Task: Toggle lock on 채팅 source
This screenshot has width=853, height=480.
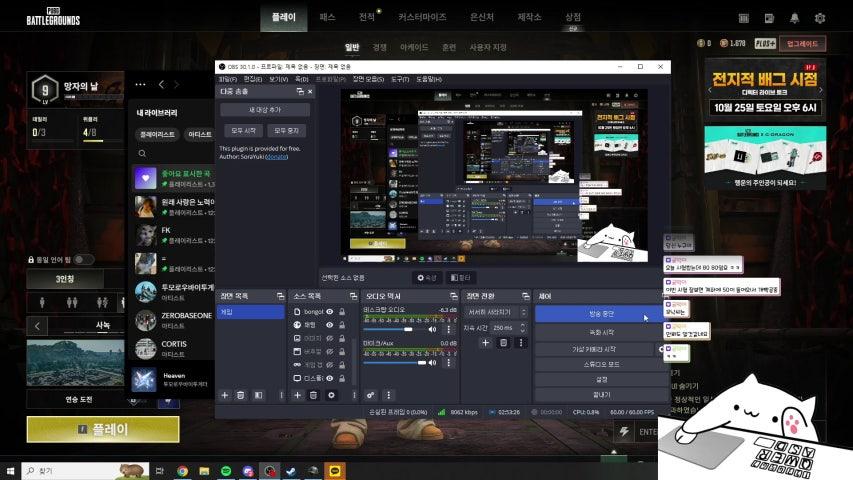Action: [x=342, y=325]
